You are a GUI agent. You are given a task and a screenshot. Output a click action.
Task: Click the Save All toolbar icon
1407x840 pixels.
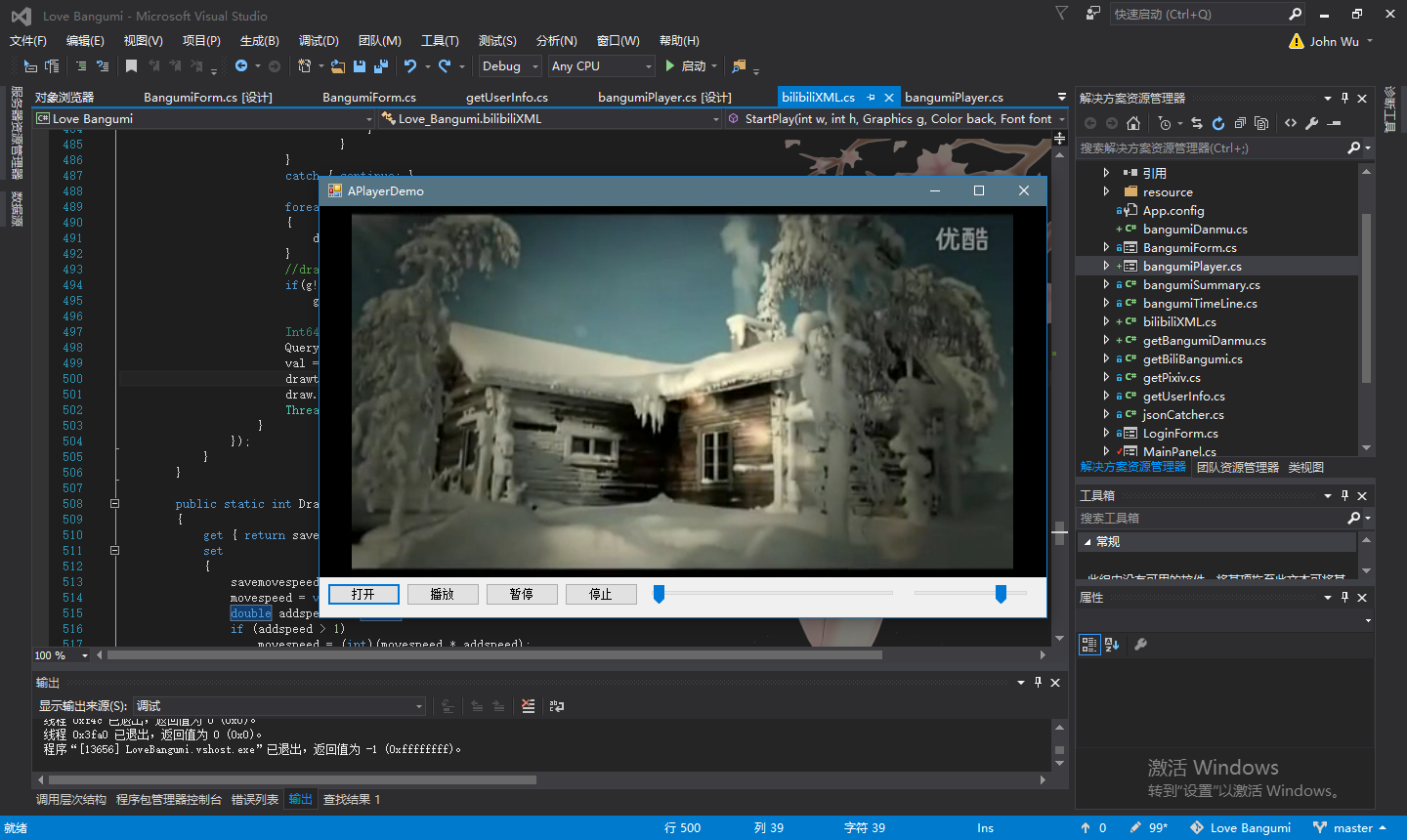(380, 66)
